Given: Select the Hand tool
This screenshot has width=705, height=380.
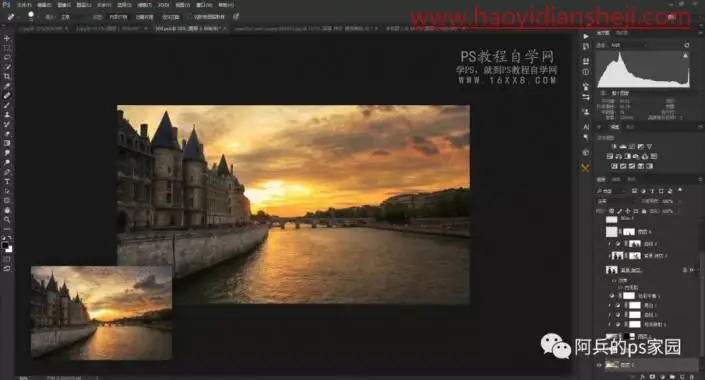Looking at the screenshot, I should pyautogui.click(x=7, y=210).
